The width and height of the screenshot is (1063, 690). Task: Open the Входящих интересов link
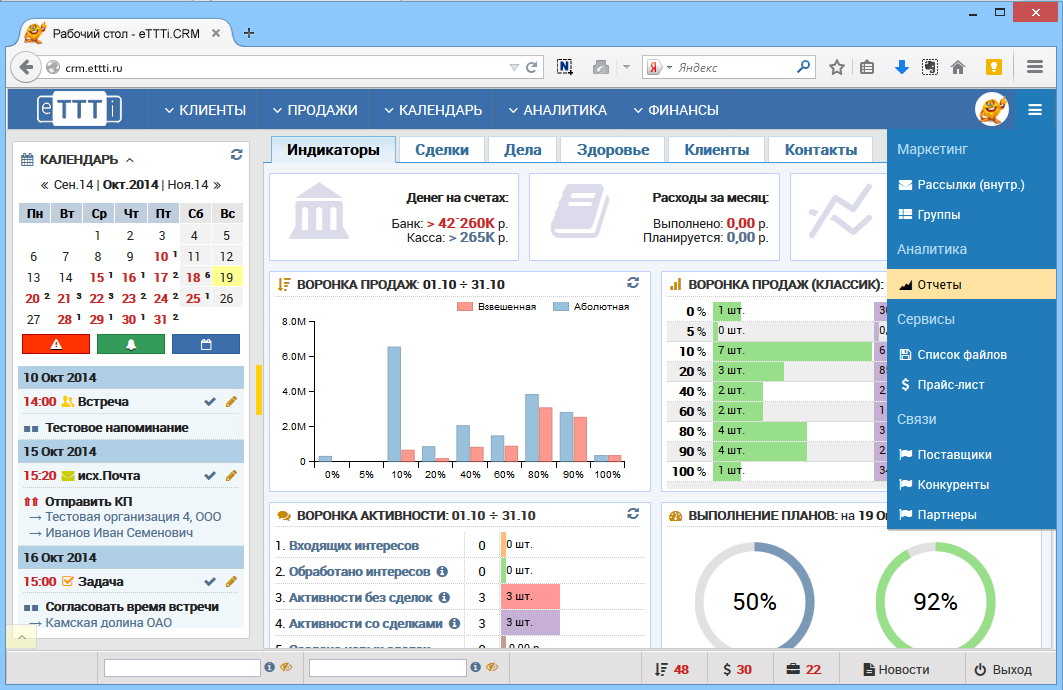click(353, 546)
